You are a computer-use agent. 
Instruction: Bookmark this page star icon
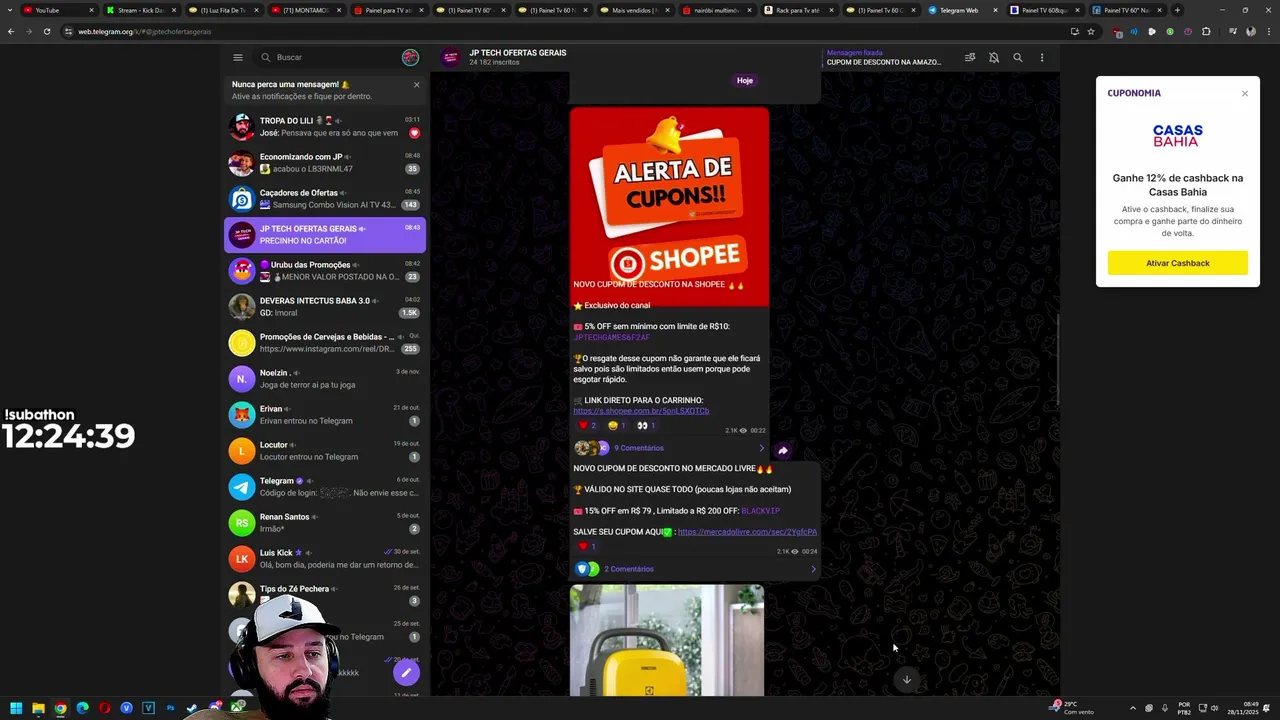click(x=1091, y=31)
